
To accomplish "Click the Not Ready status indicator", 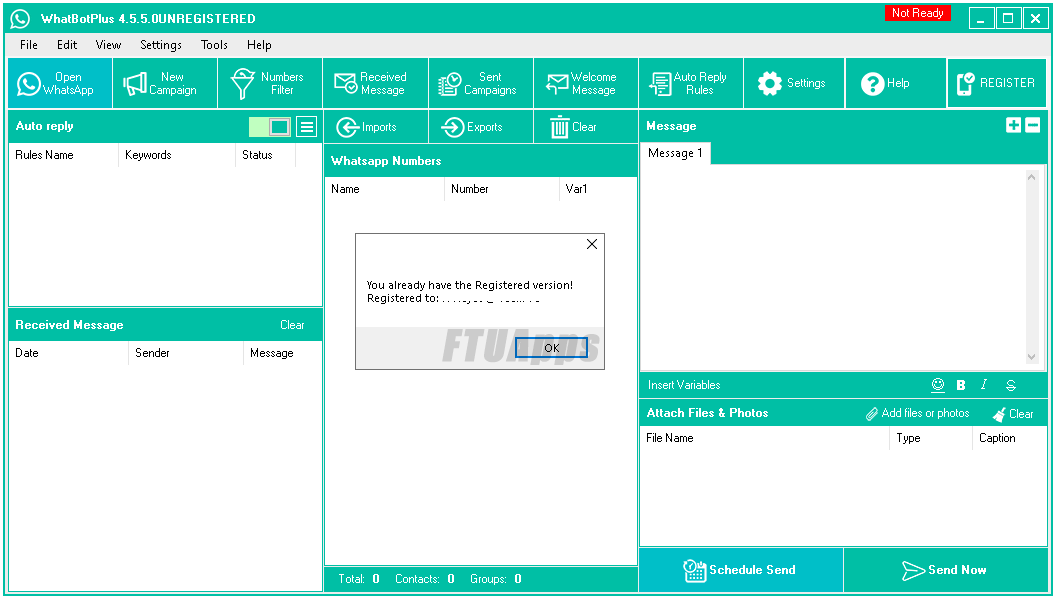I will (x=917, y=13).
